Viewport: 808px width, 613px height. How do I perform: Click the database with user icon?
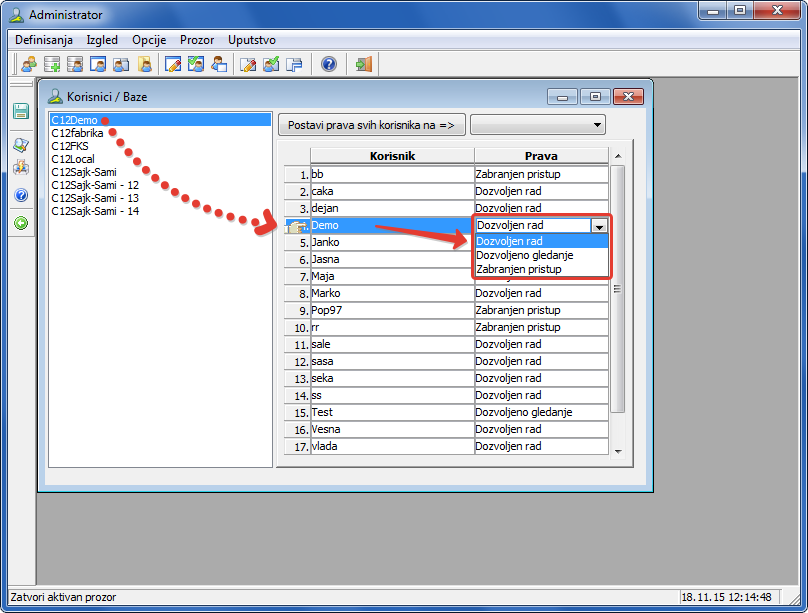click(75, 64)
